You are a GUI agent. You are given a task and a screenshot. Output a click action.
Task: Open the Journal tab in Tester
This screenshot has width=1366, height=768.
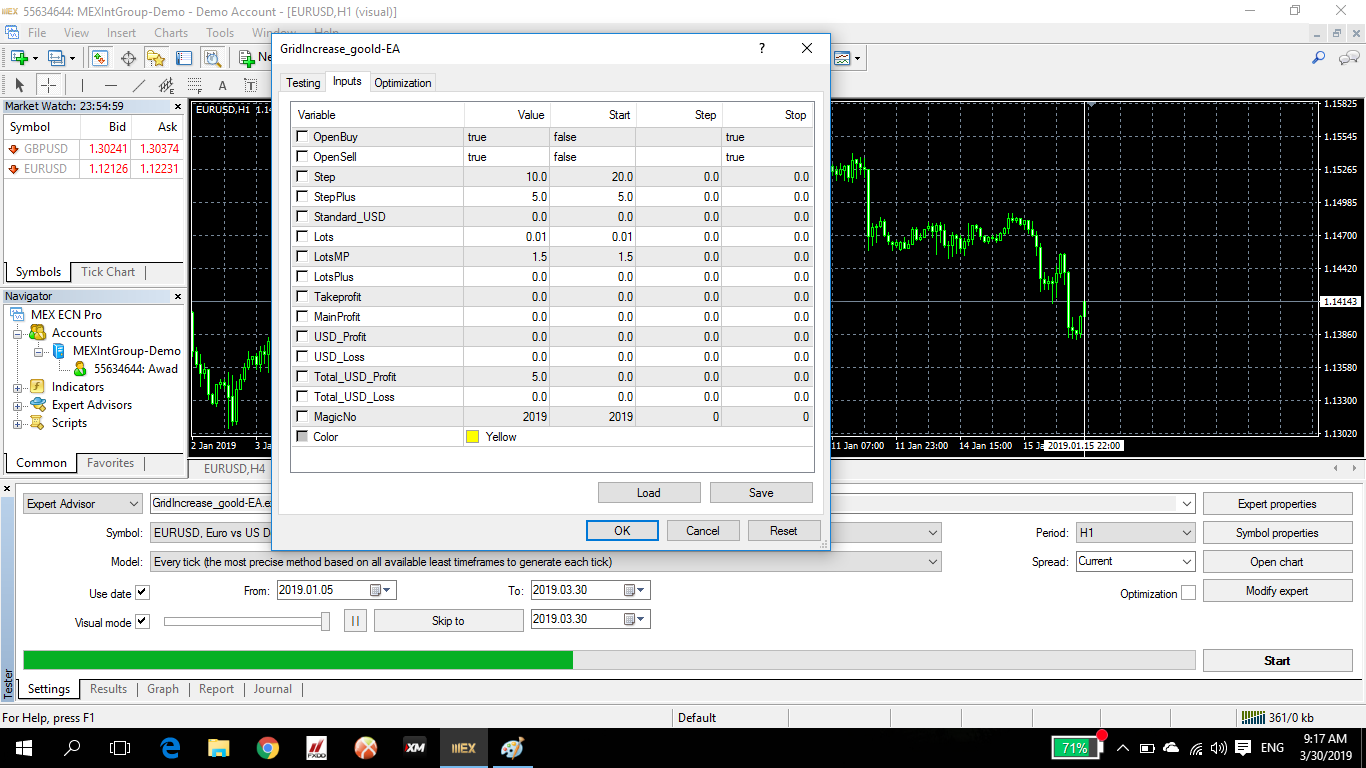click(272, 689)
